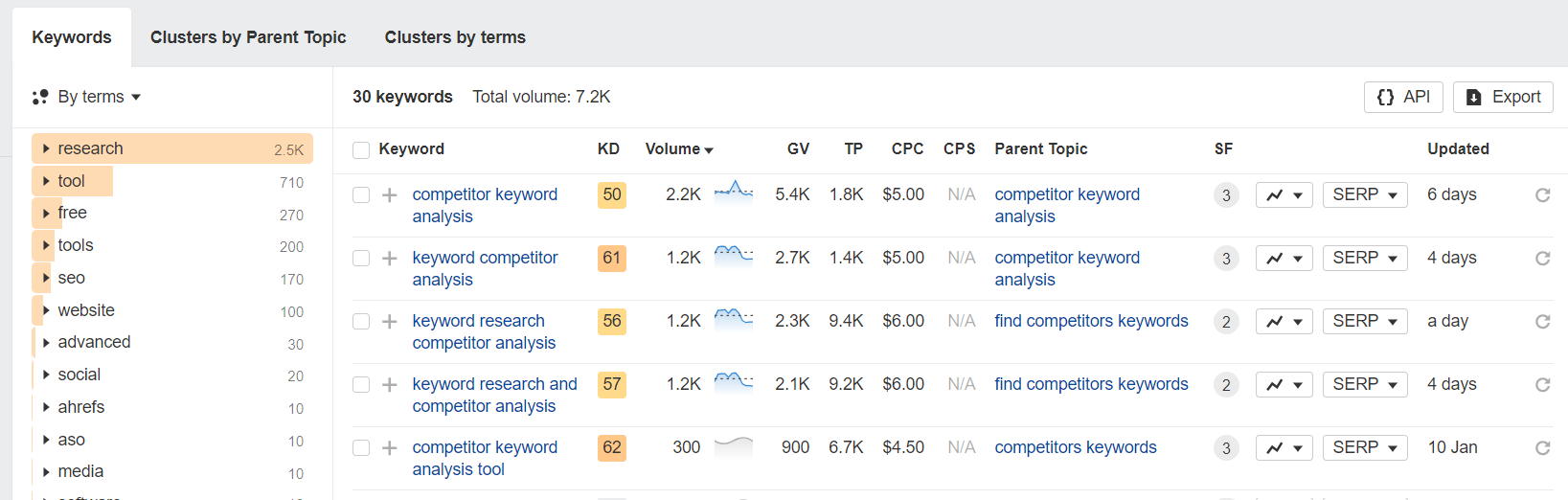The image size is (1568, 500).
Task: Click refresh icon for row updated 10 Jan
Action: pyautogui.click(x=1542, y=448)
